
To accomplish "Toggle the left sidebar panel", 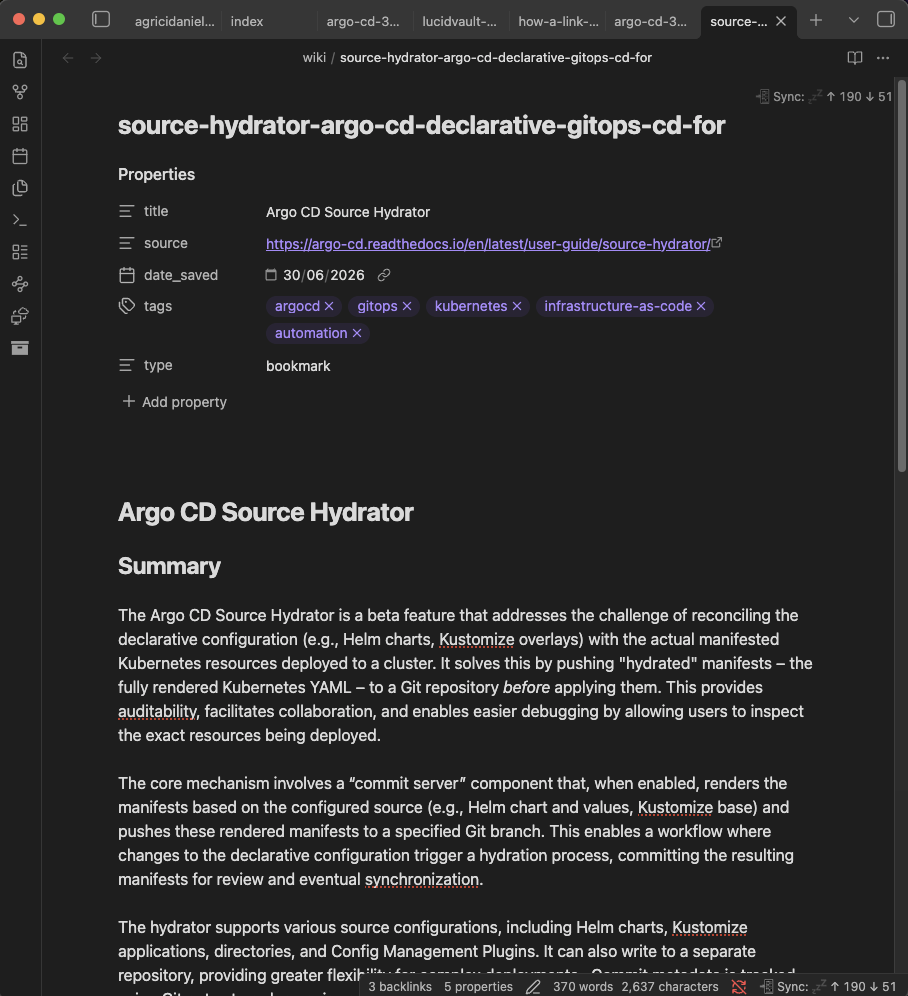I will (101, 20).
